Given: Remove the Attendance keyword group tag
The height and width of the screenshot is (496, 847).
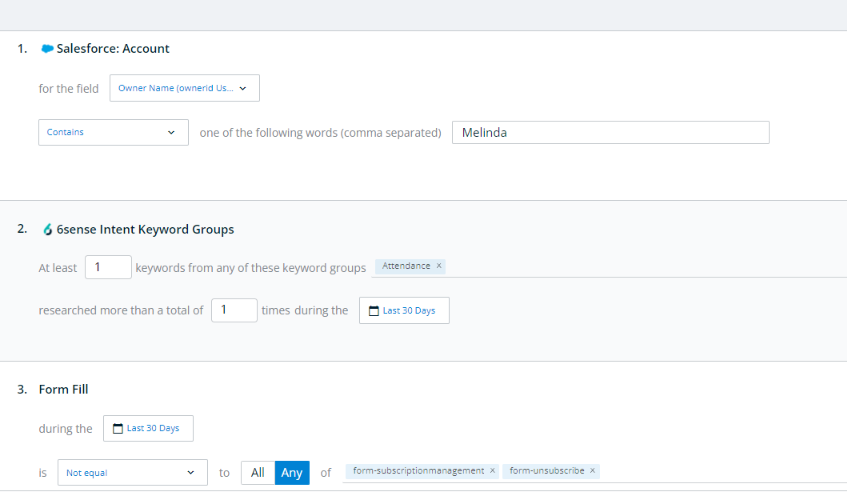Looking at the screenshot, I should coord(439,266).
